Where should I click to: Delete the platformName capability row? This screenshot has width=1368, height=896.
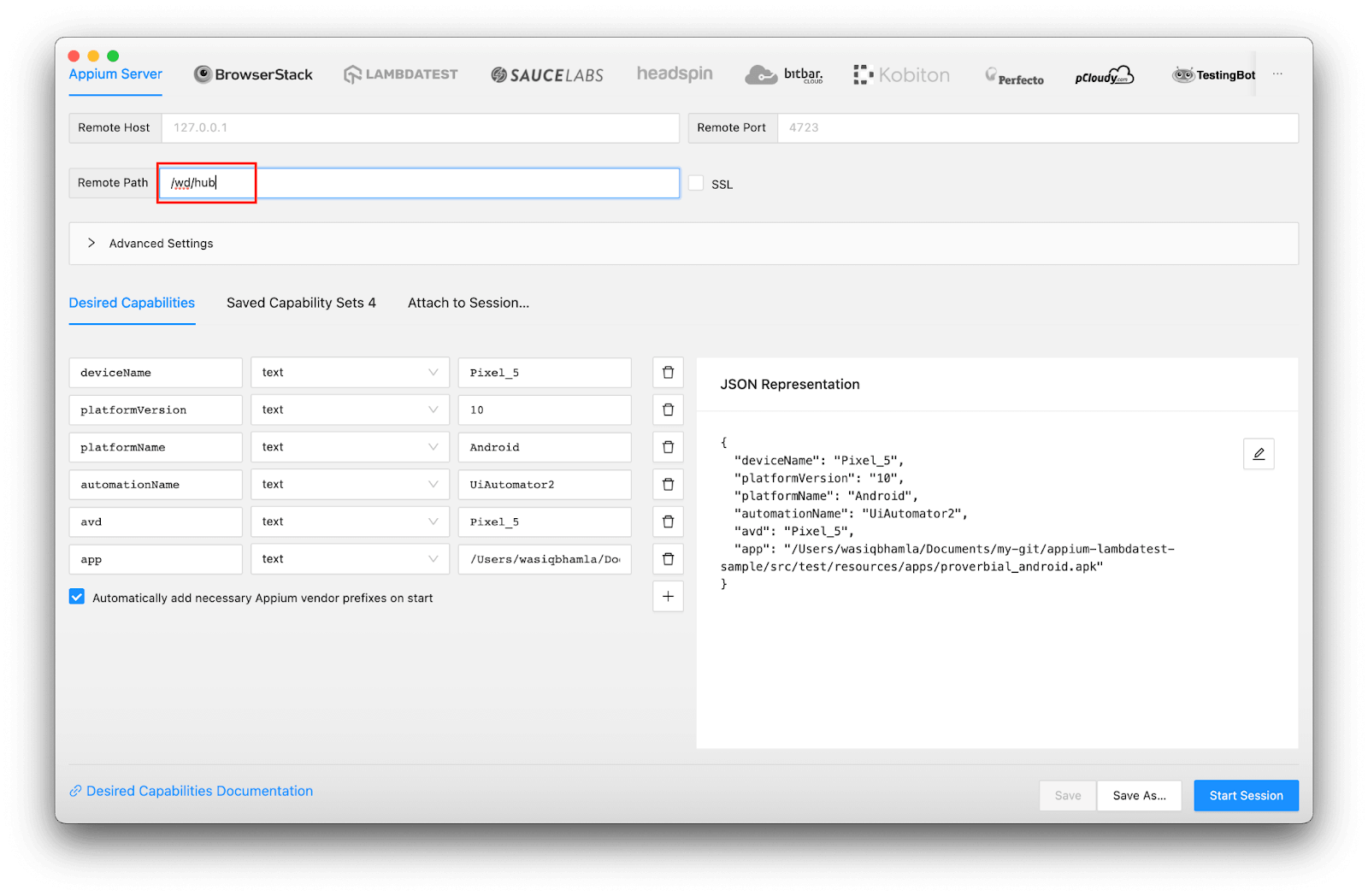(668, 447)
